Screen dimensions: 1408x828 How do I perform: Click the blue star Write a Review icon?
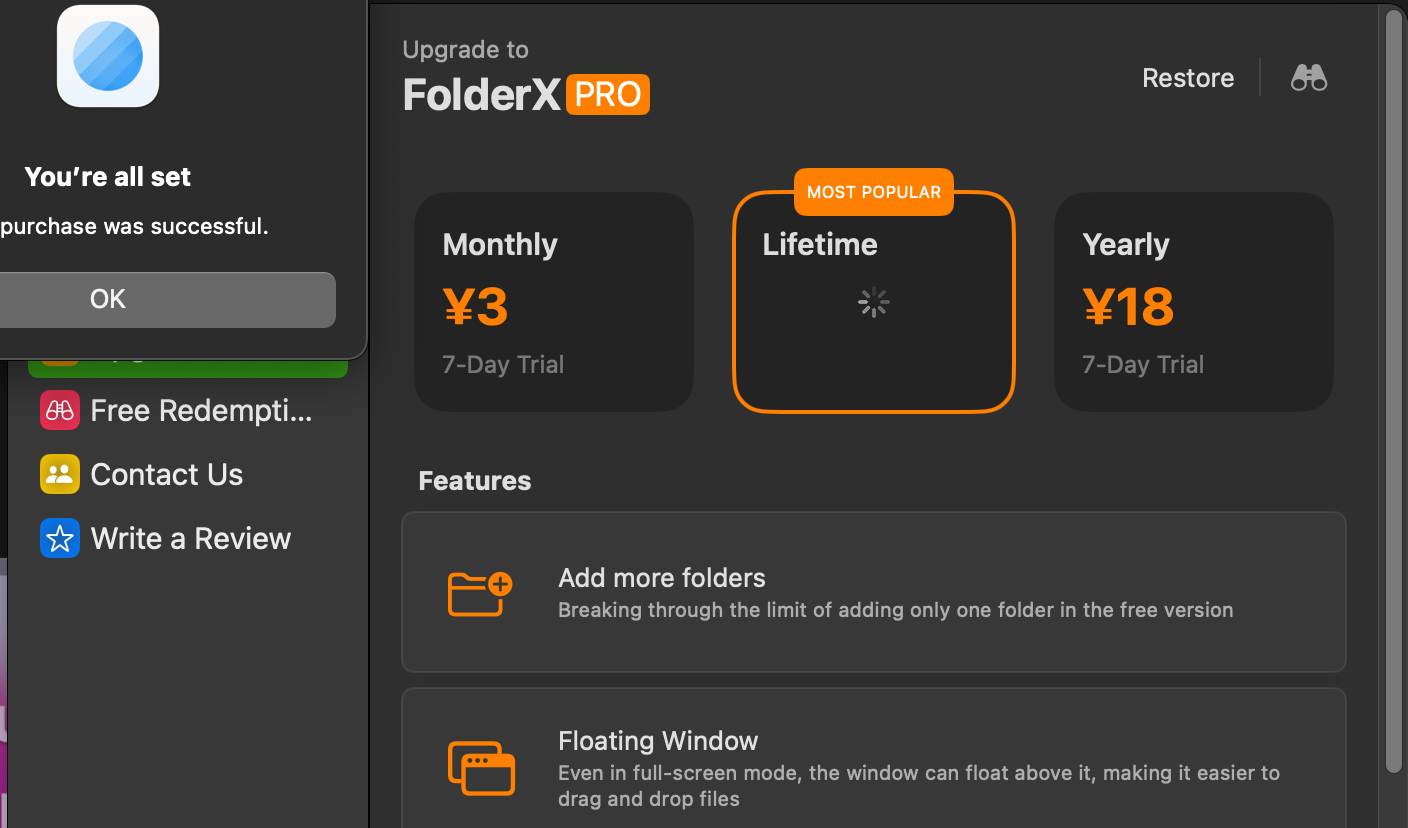point(60,538)
